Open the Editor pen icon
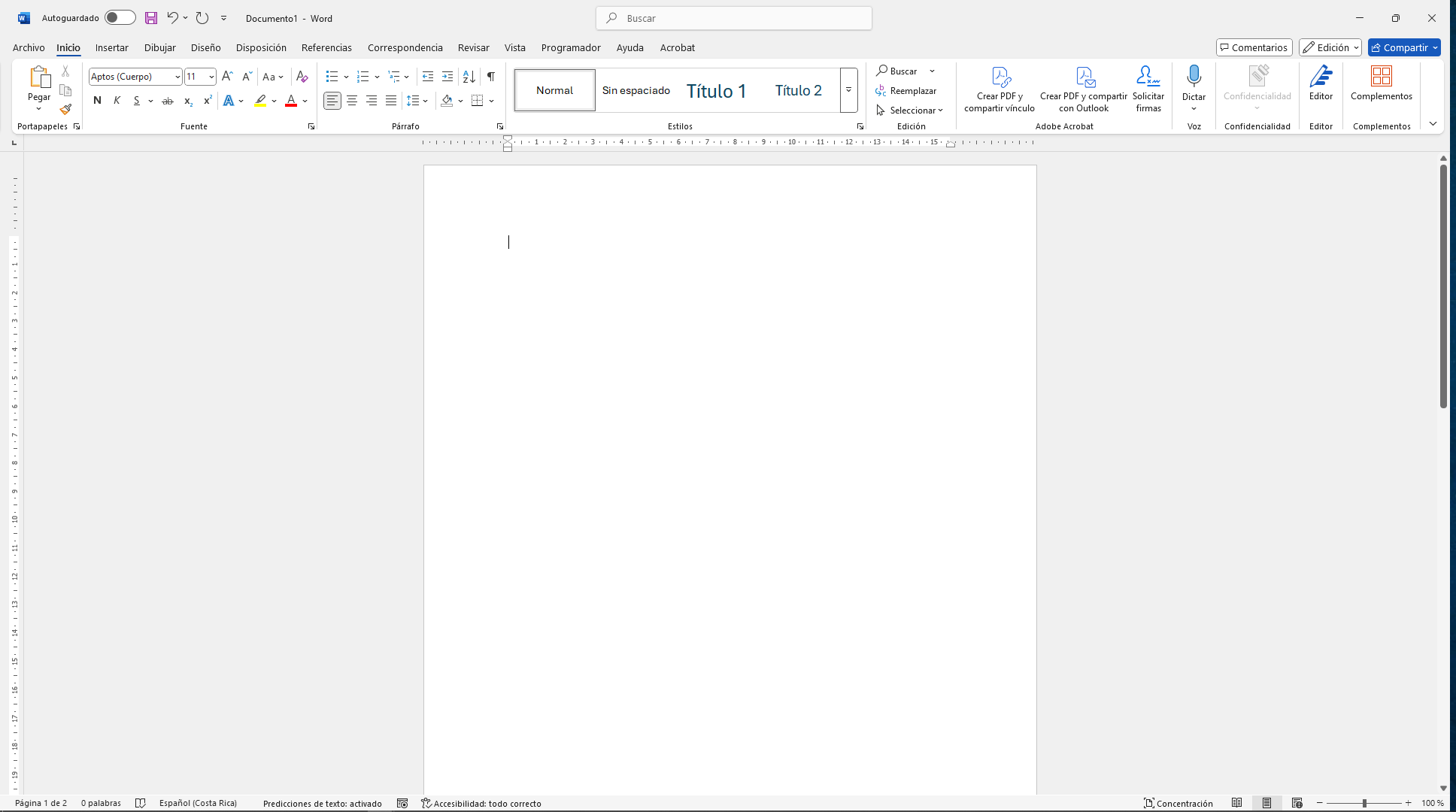The height and width of the screenshot is (812, 1456). [1321, 76]
